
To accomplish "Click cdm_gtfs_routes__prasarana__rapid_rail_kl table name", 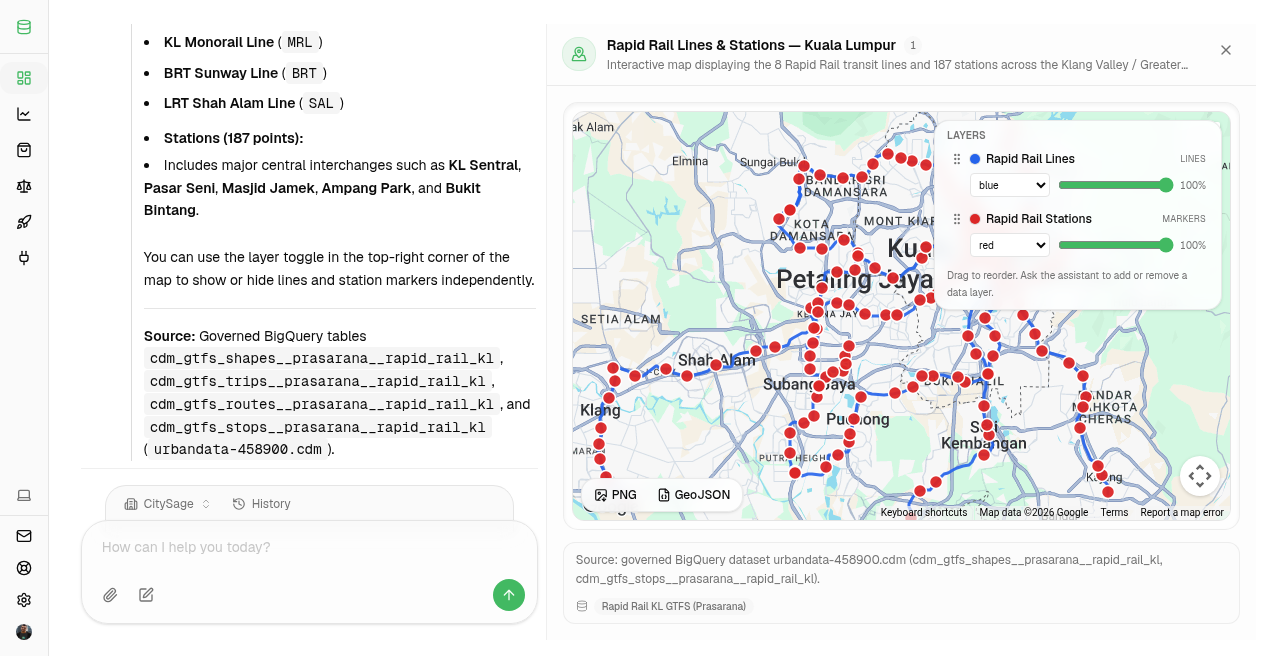I will click(x=321, y=405).
